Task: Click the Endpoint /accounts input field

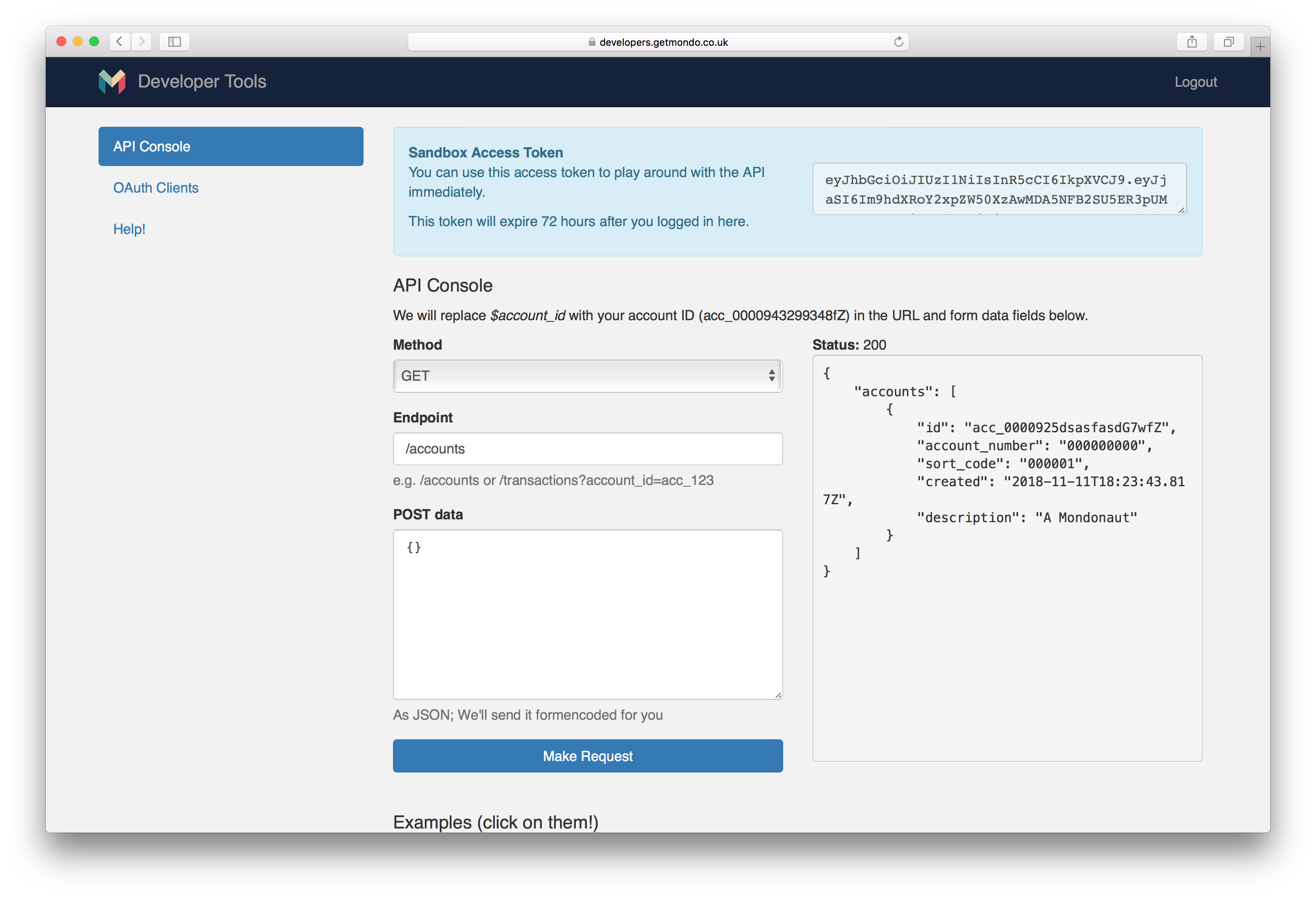Action: (x=587, y=449)
